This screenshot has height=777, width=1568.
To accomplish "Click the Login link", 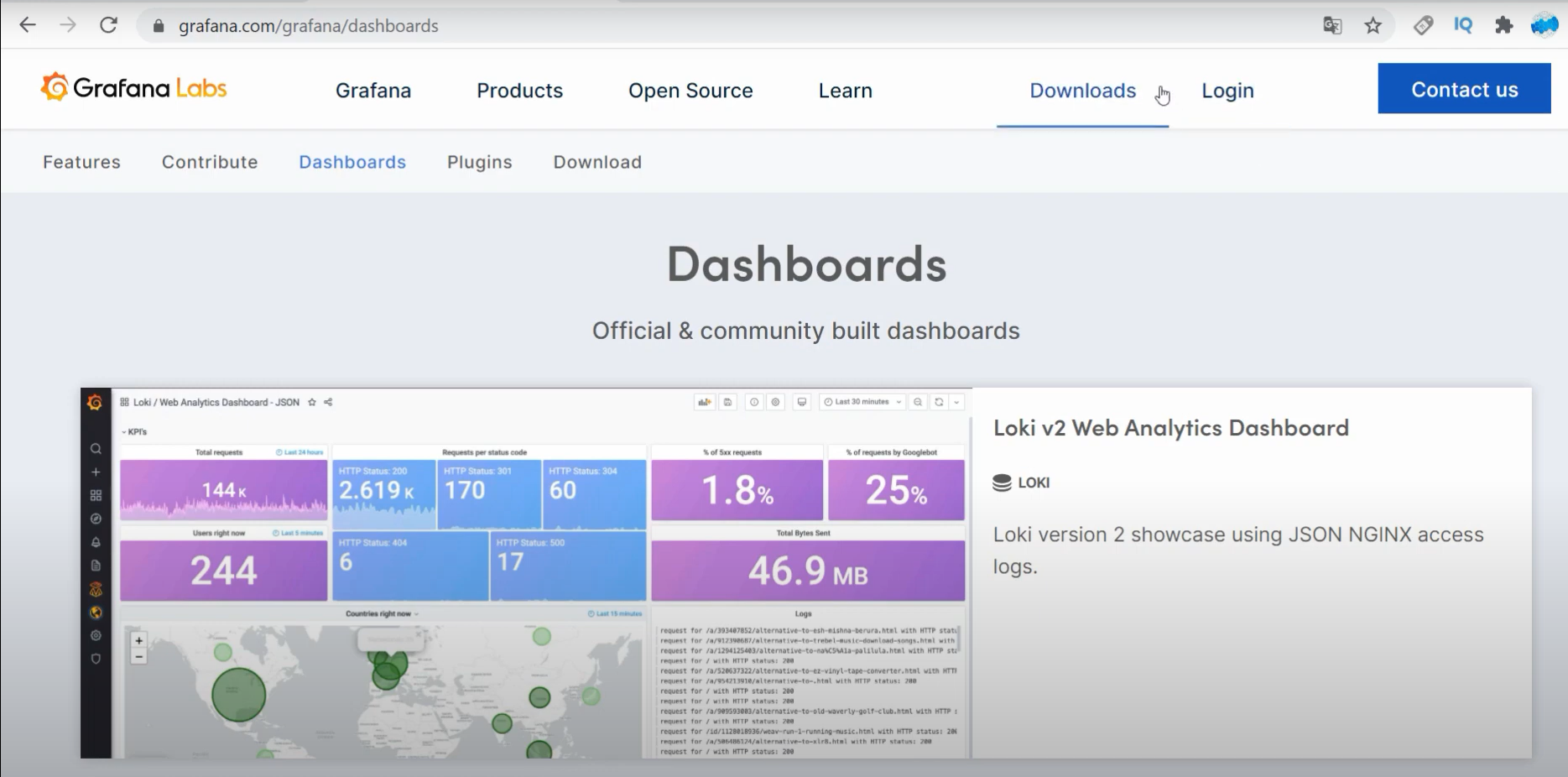I will (x=1227, y=91).
